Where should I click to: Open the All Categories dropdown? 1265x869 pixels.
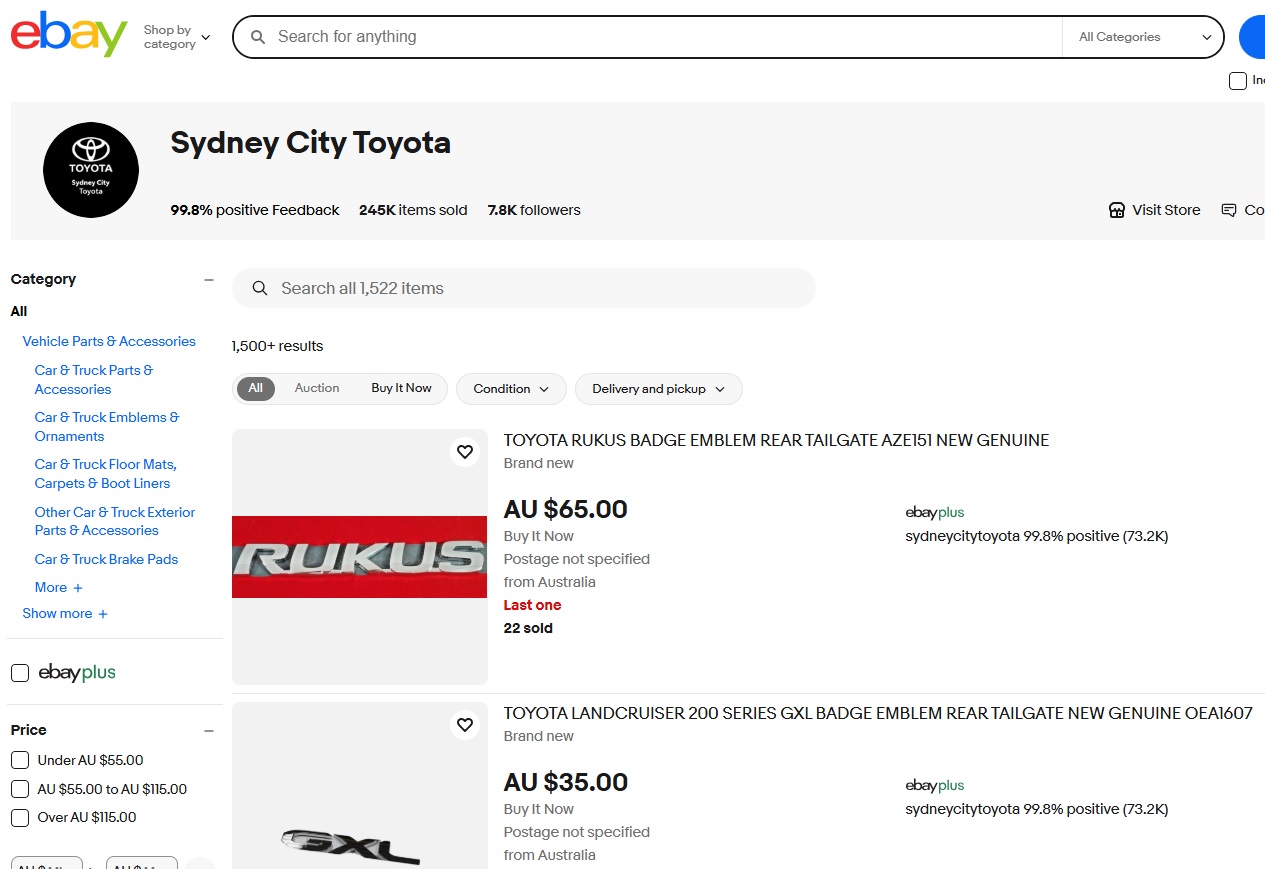pyautogui.click(x=1144, y=37)
